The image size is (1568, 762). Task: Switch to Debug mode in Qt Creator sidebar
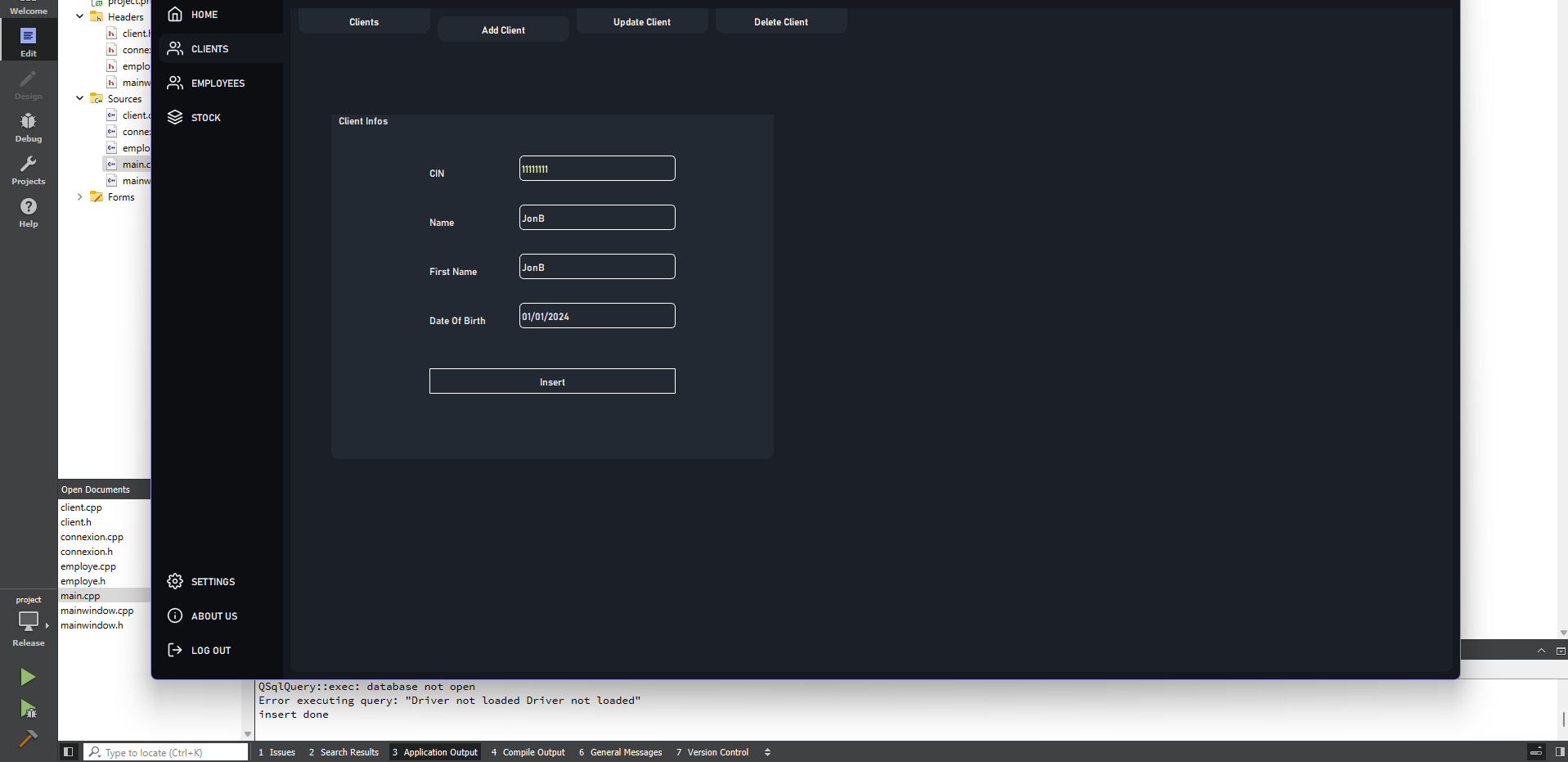[27, 128]
